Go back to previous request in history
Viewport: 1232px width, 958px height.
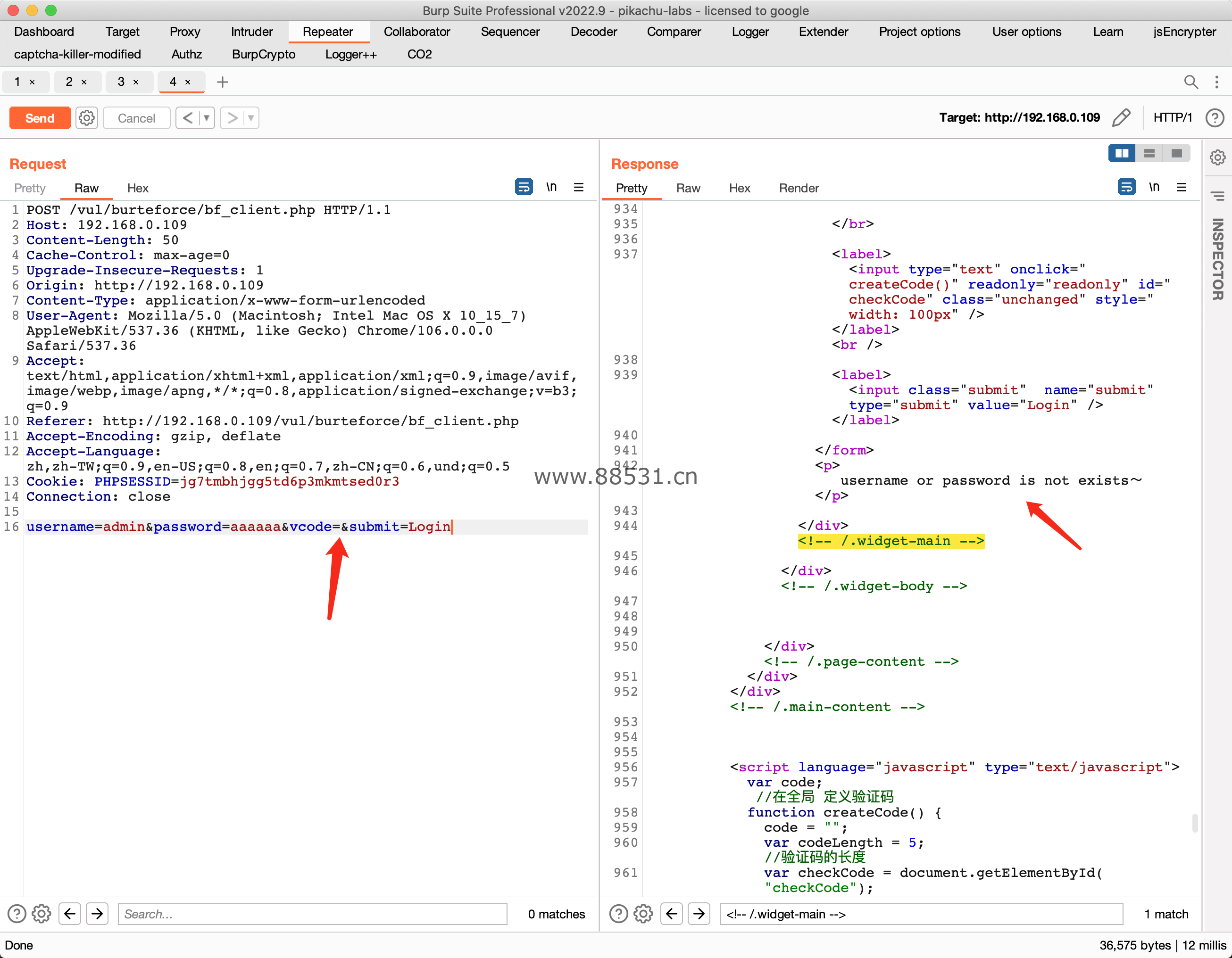click(188, 118)
